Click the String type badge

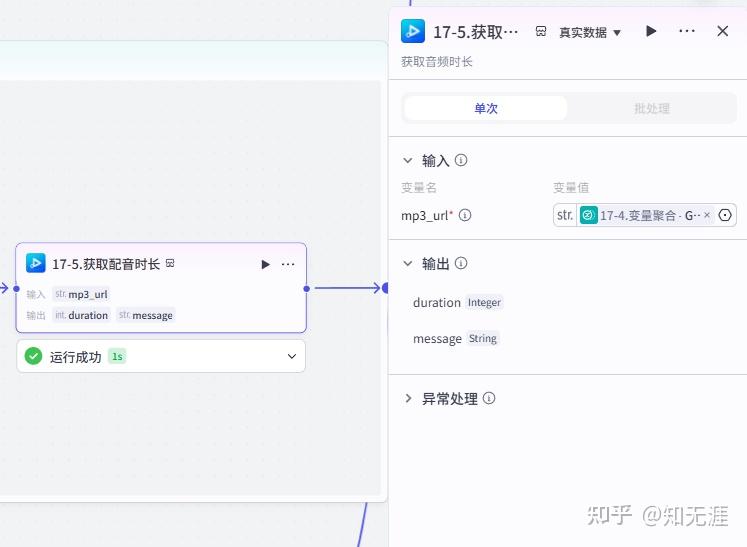pos(483,339)
